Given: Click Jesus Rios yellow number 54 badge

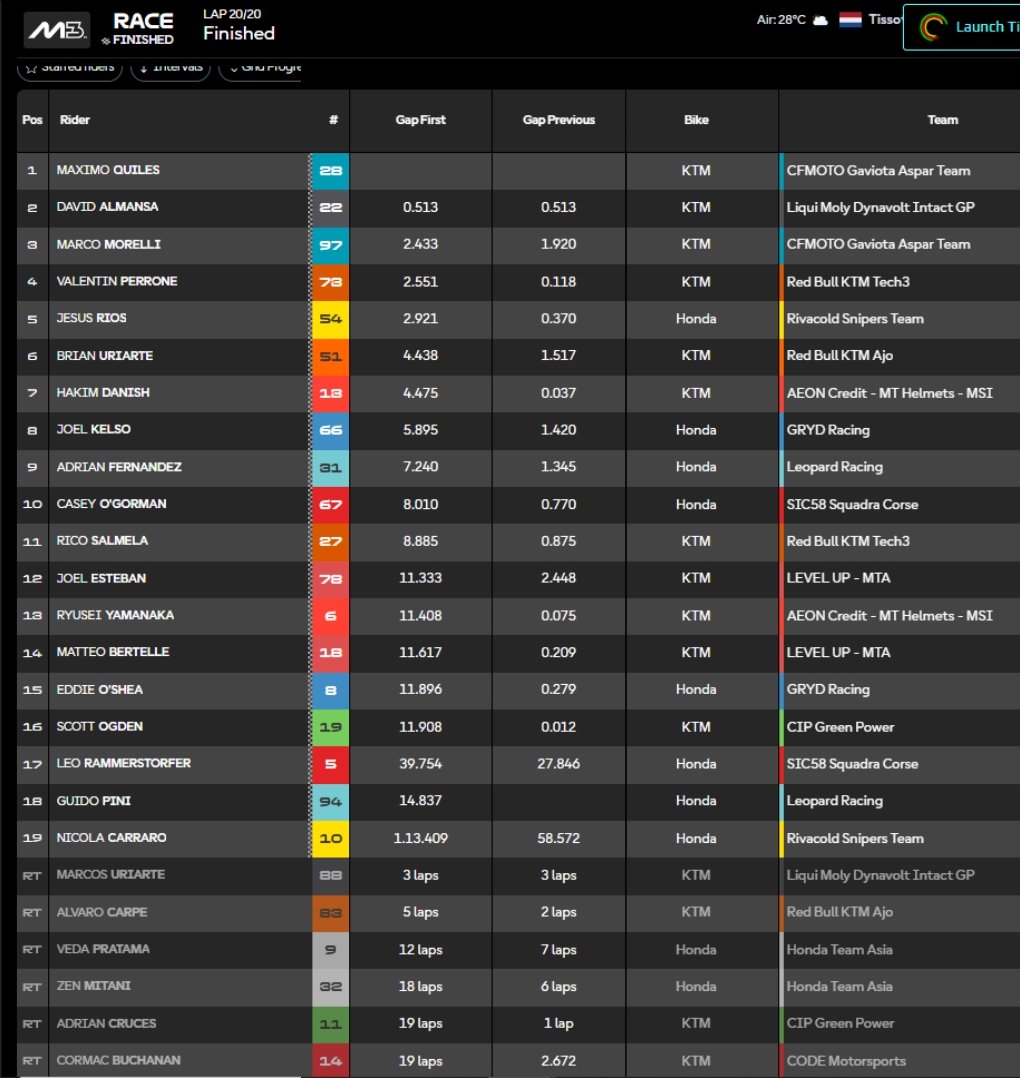Looking at the screenshot, I should coord(331,319).
